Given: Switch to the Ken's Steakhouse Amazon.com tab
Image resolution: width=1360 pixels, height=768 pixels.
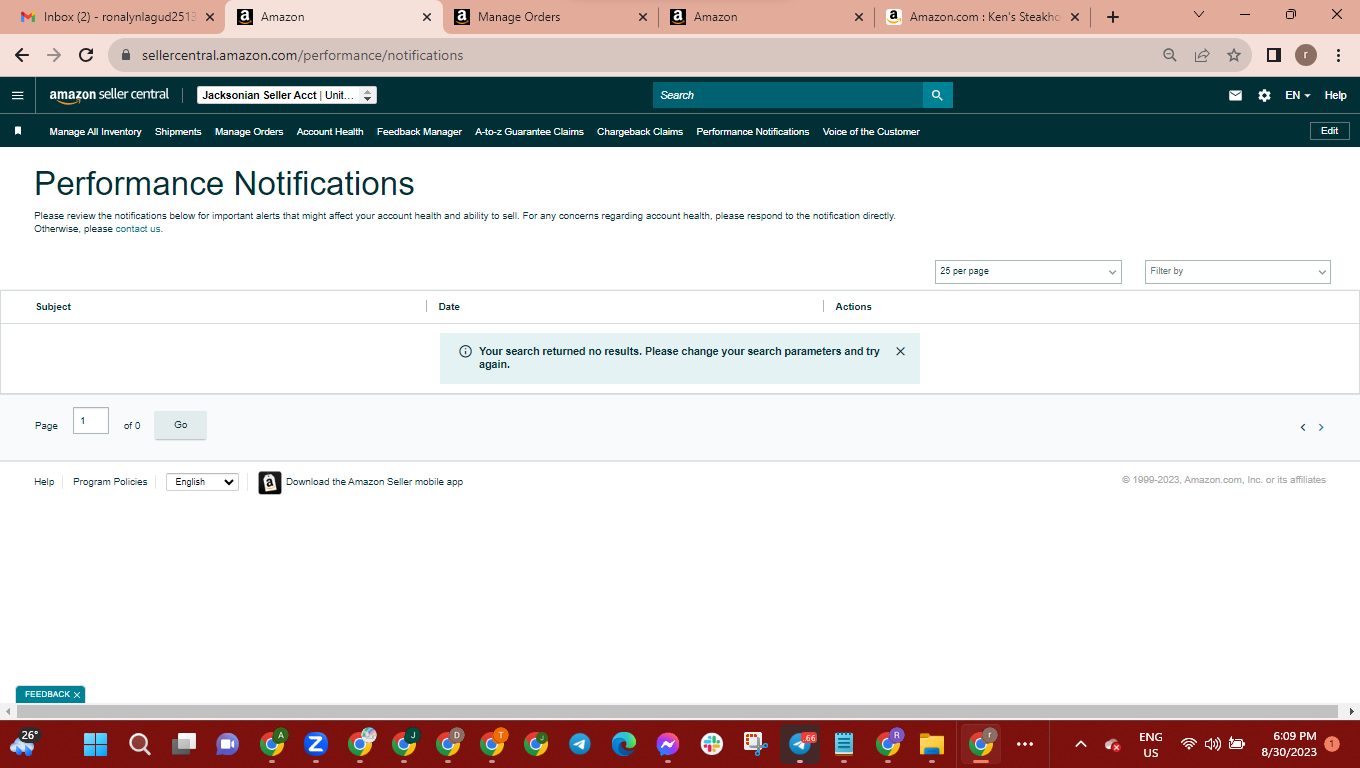Looking at the screenshot, I should [983, 17].
